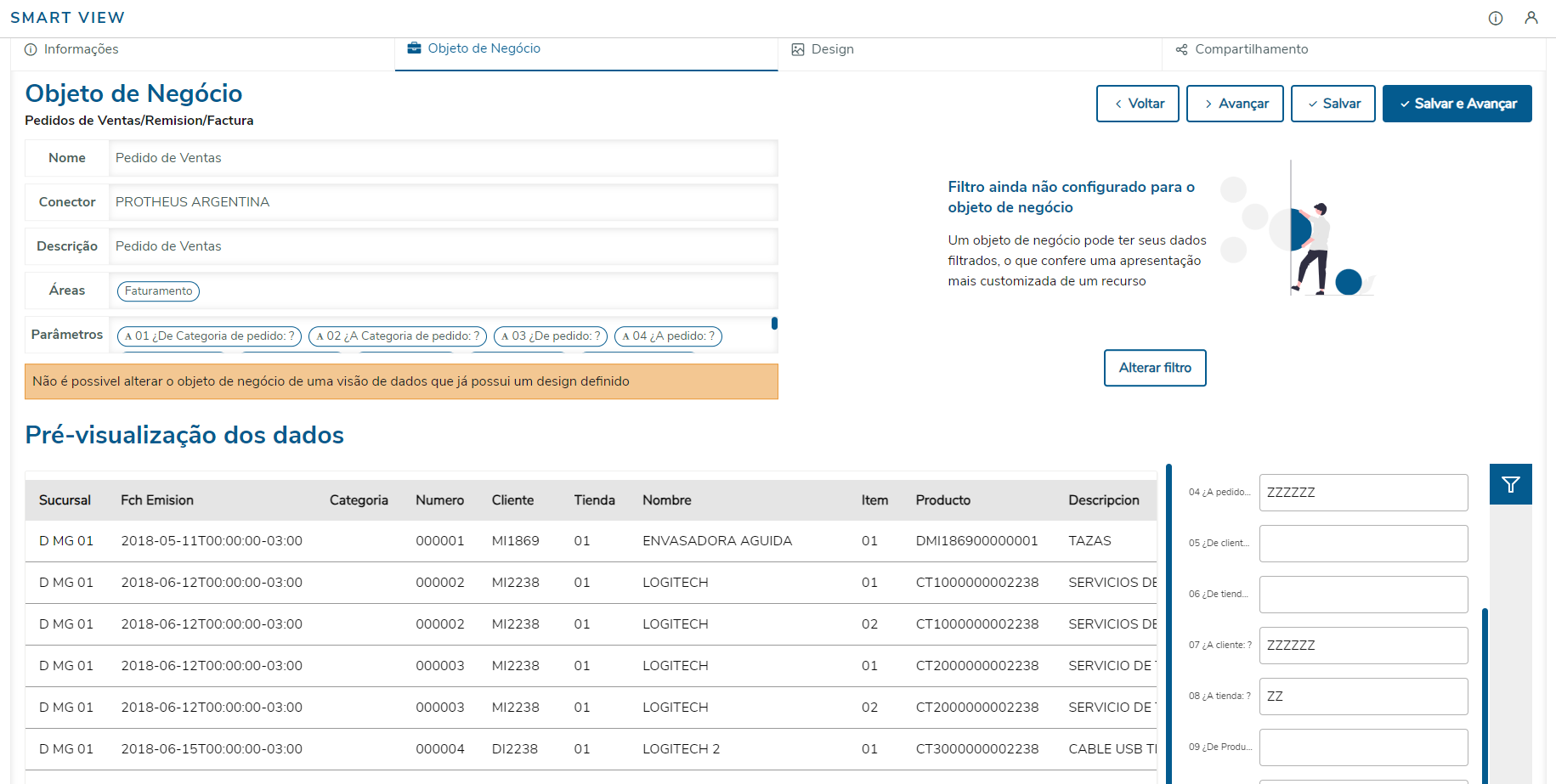
Task: Click the Fch Emision column header
Action: tap(157, 500)
